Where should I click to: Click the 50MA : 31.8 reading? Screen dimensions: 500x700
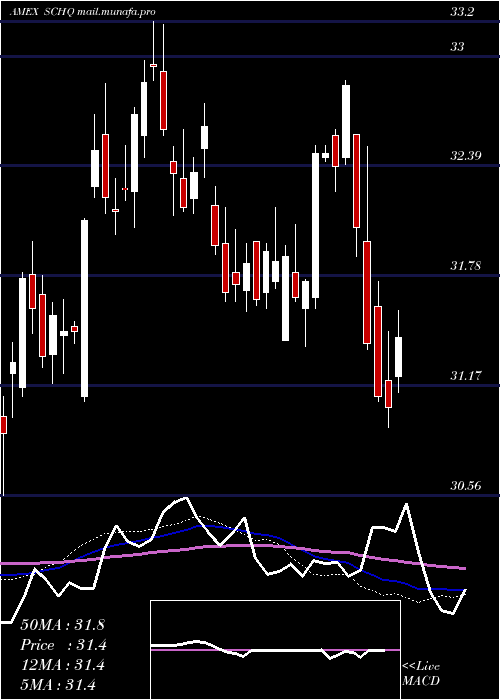pos(62,625)
